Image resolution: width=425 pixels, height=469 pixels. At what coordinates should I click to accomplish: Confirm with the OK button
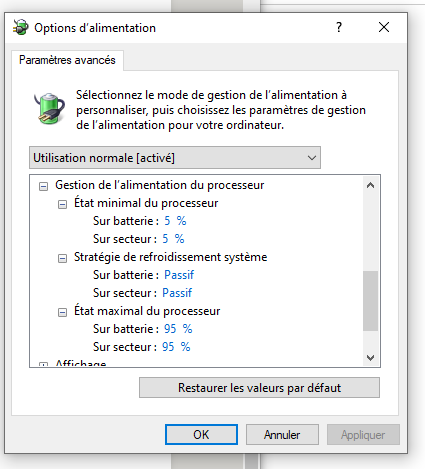click(201, 435)
